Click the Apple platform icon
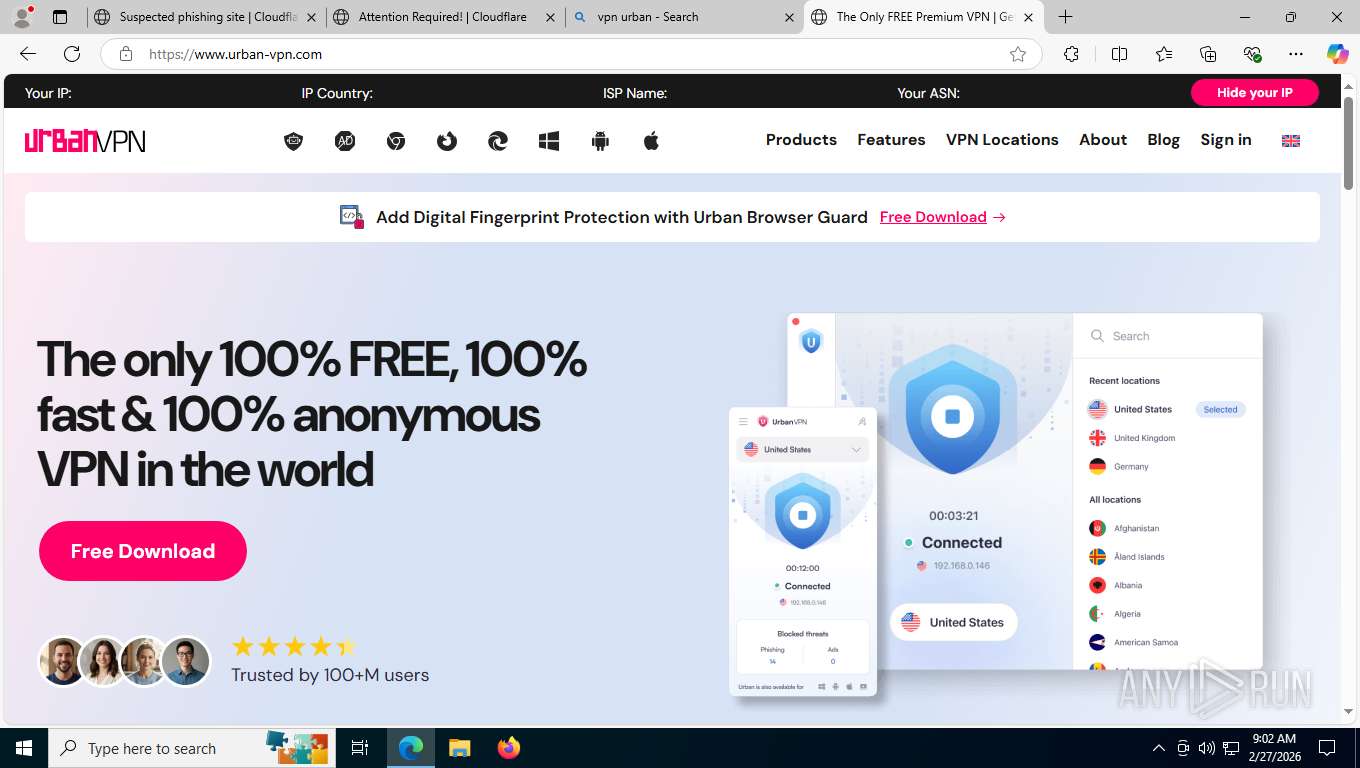Image resolution: width=1360 pixels, height=768 pixels. coord(651,141)
